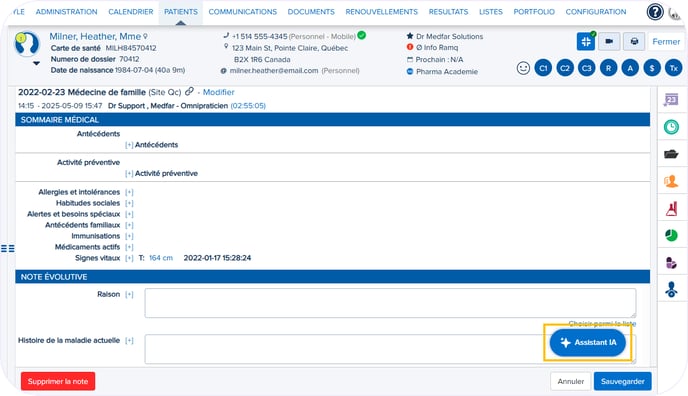
Task: Open the A circle button
Action: pos(630,68)
